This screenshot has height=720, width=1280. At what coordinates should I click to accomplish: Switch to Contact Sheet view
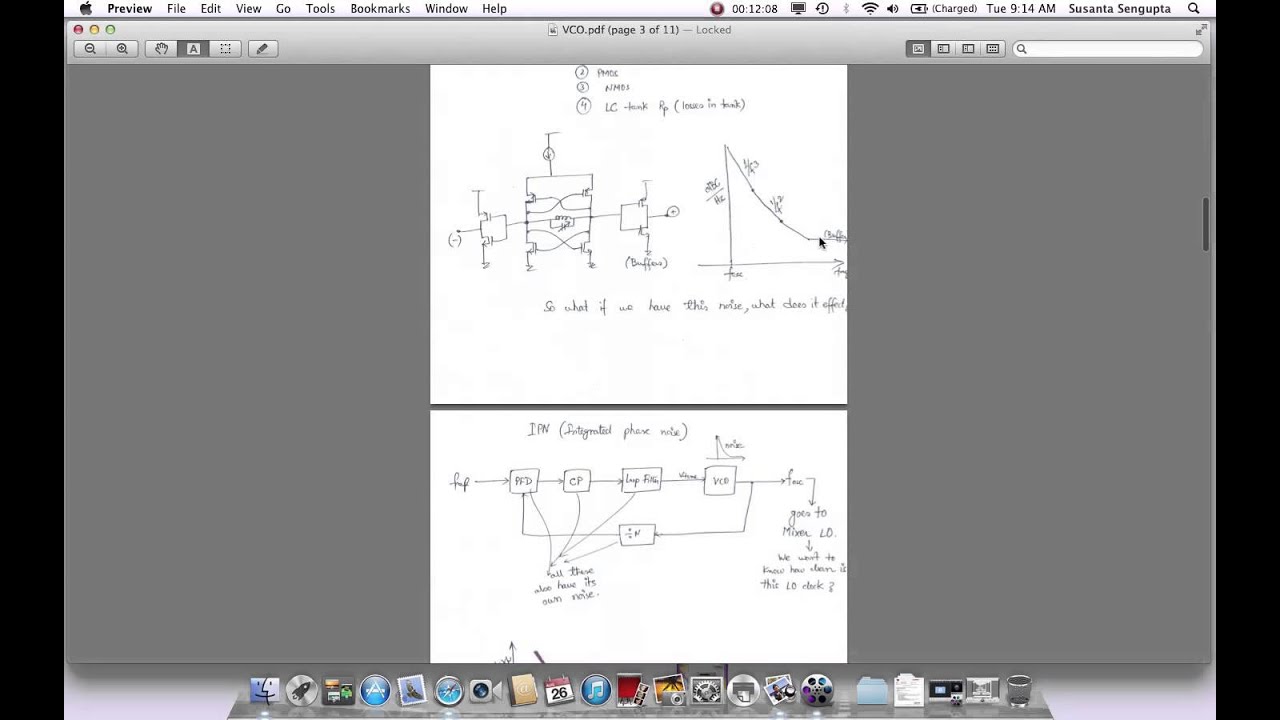(992, 49)
